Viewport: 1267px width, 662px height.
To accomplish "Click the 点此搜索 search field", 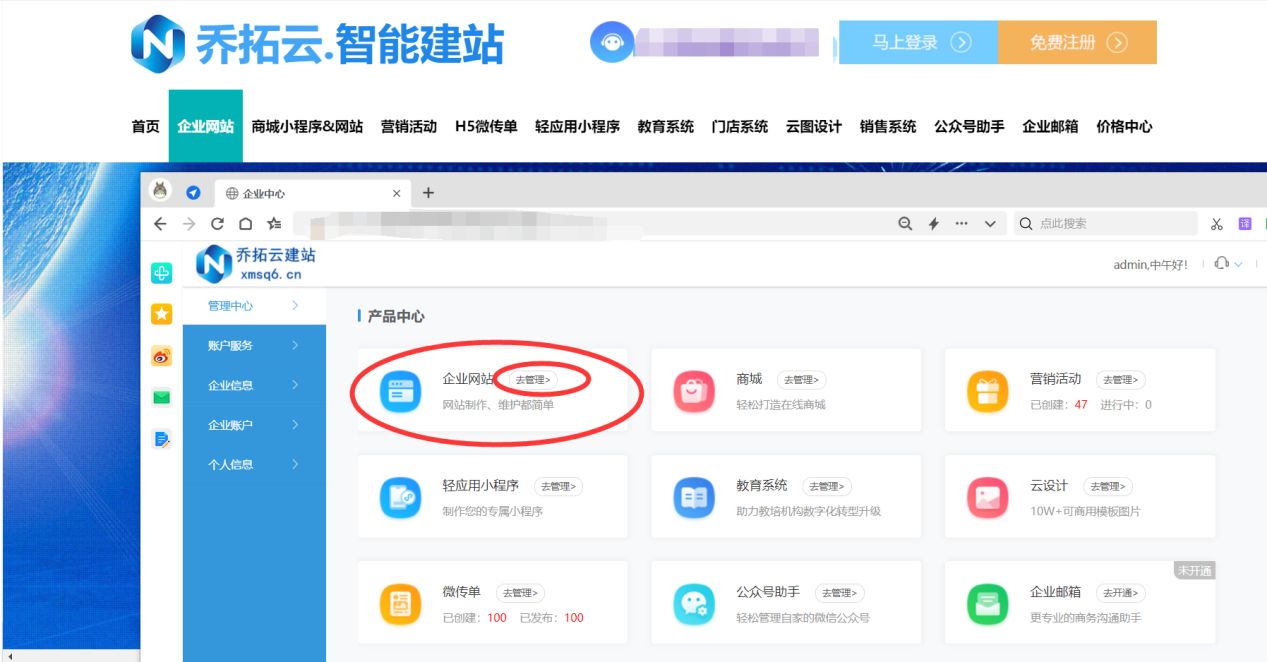I will pos(1104,223).
